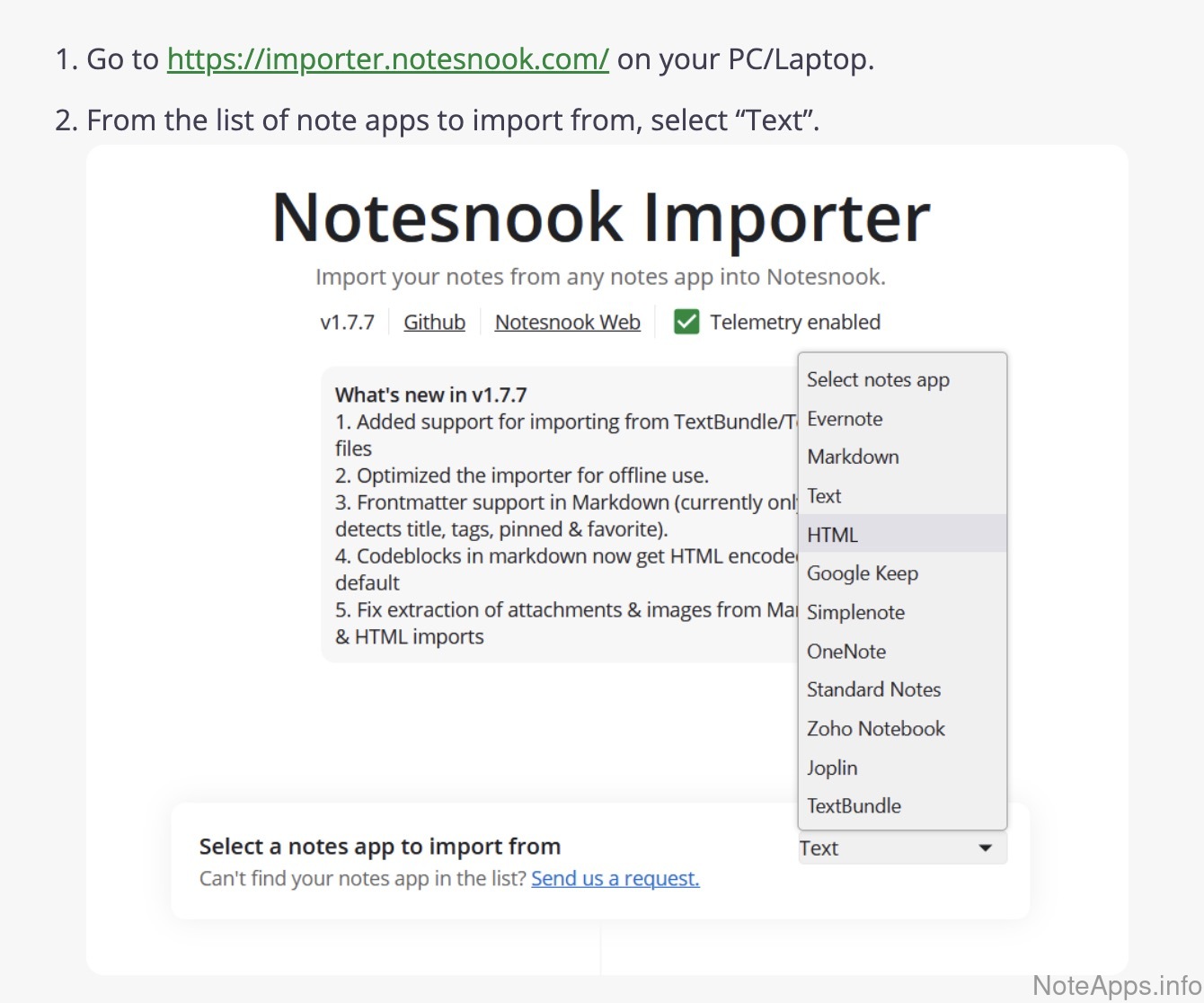1204x1003 pixels.
Task: Pick TextBundle from the dropdown list
Action: 854,806
